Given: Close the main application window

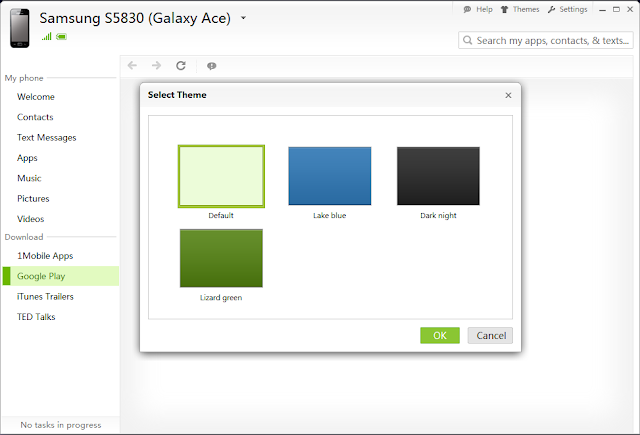Looking at the screenshot, I should click(x=630, y=9).
